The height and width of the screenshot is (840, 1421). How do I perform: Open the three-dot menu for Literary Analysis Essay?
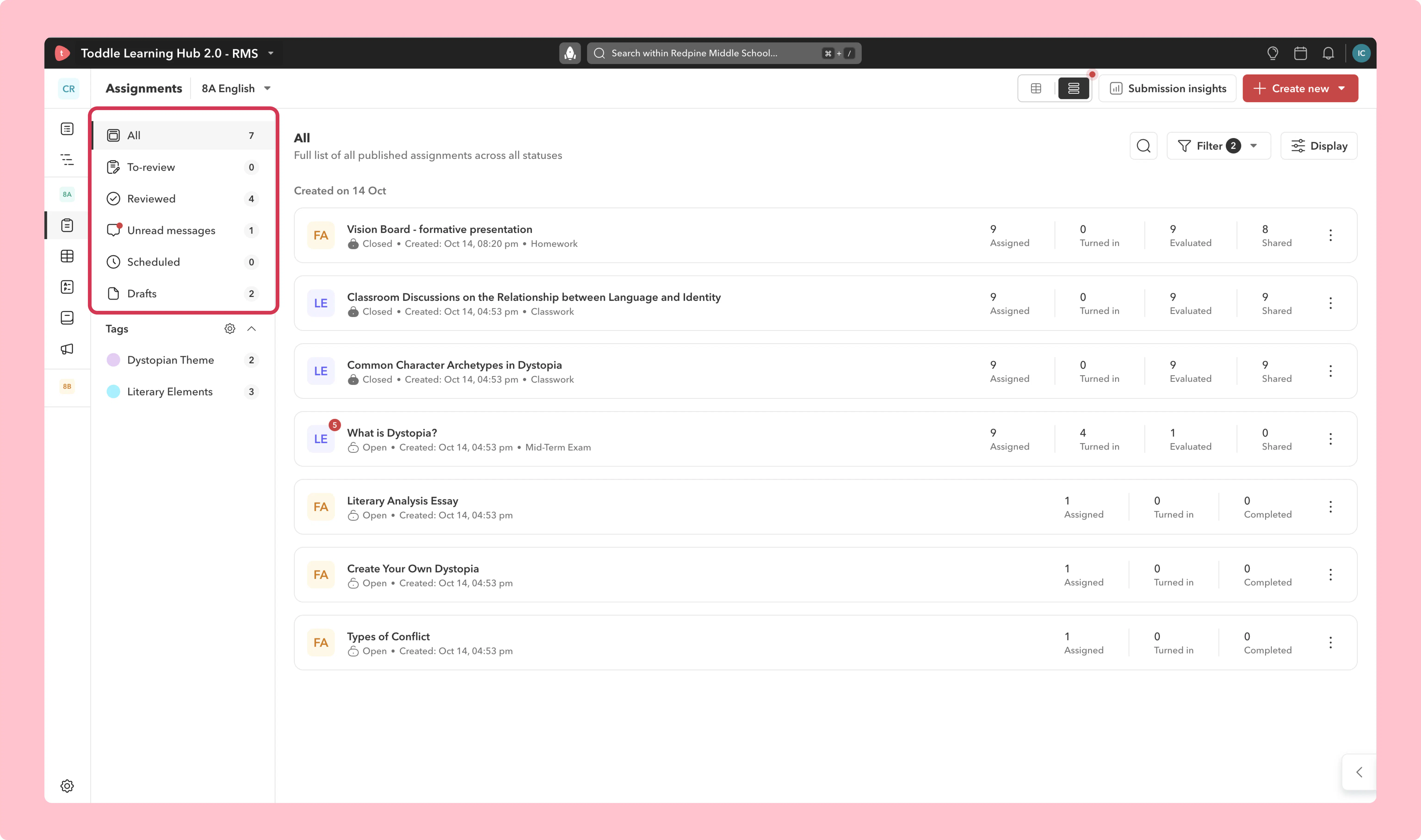1331,507
